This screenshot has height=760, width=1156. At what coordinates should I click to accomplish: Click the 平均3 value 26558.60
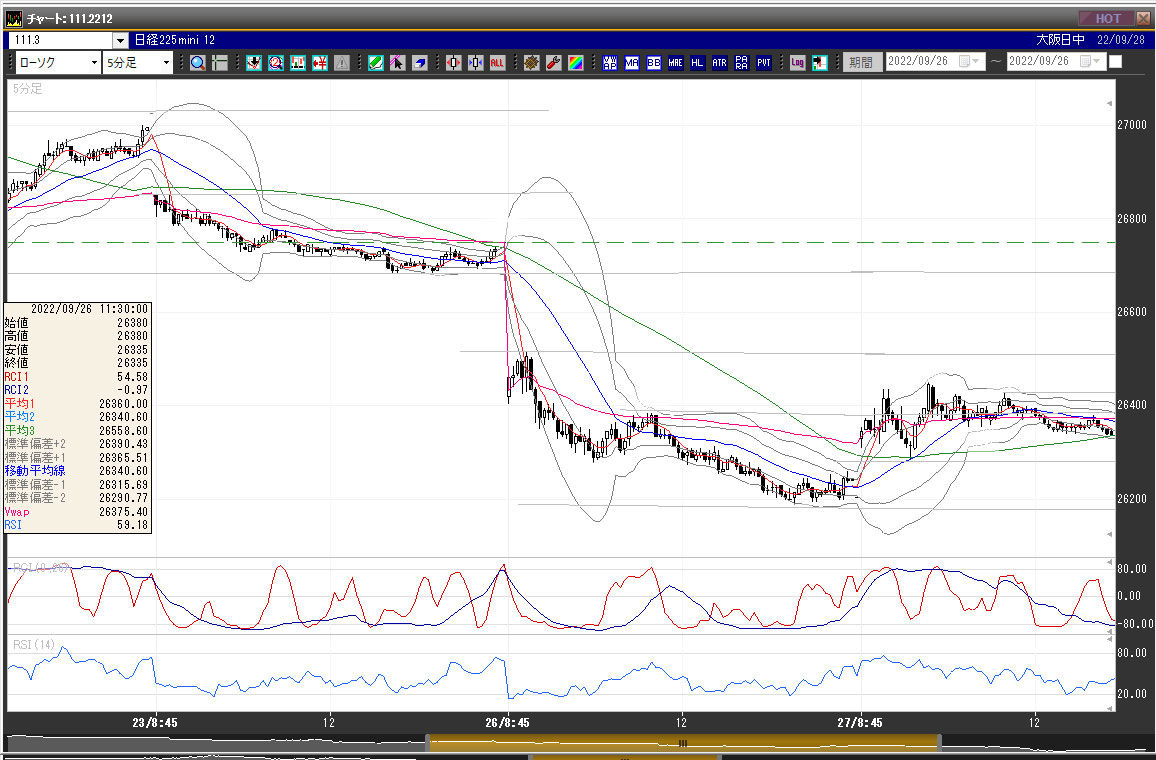123,430
